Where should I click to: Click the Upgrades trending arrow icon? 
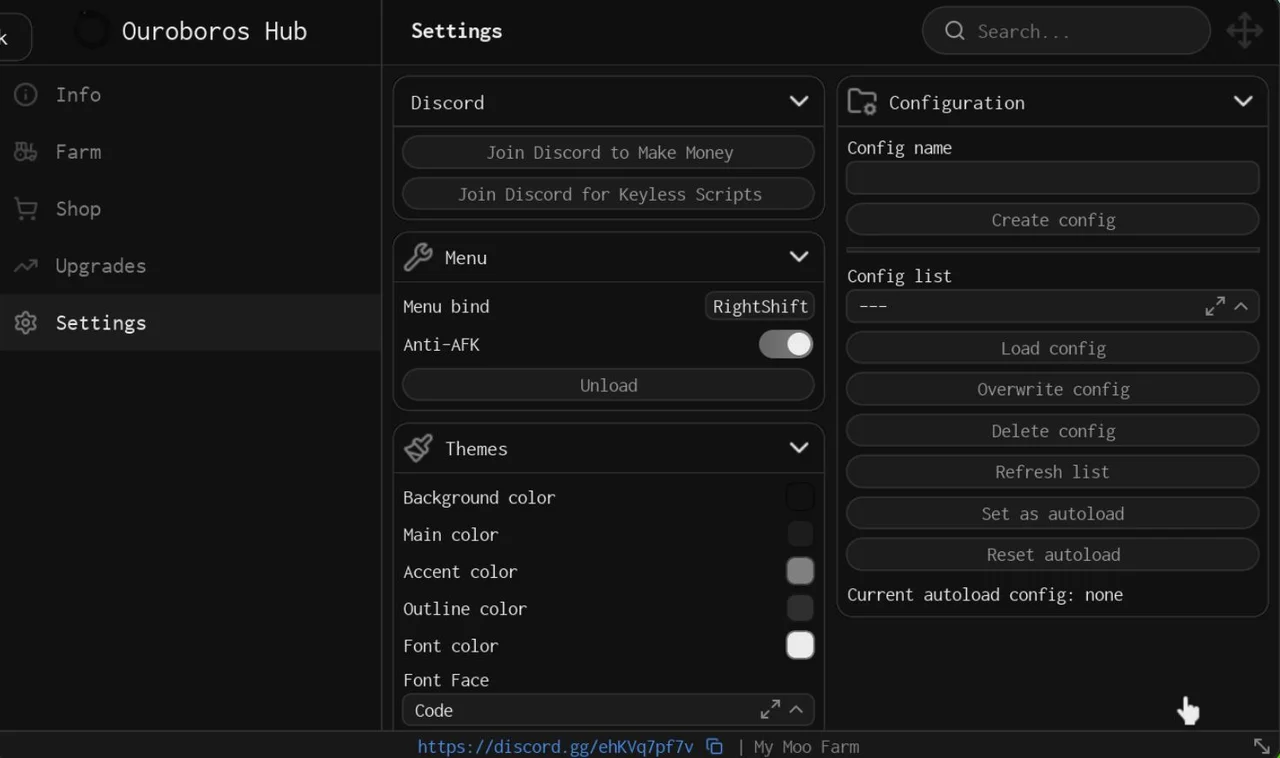(26, 266)
